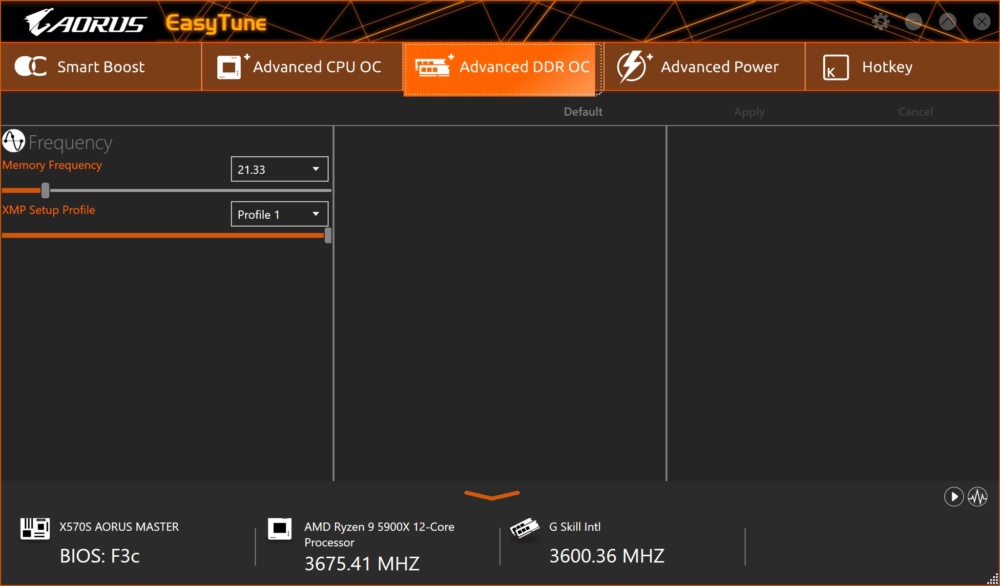Open the Smart Boost tab
This screenshot has width=1000, height=586.
[101, 67]
